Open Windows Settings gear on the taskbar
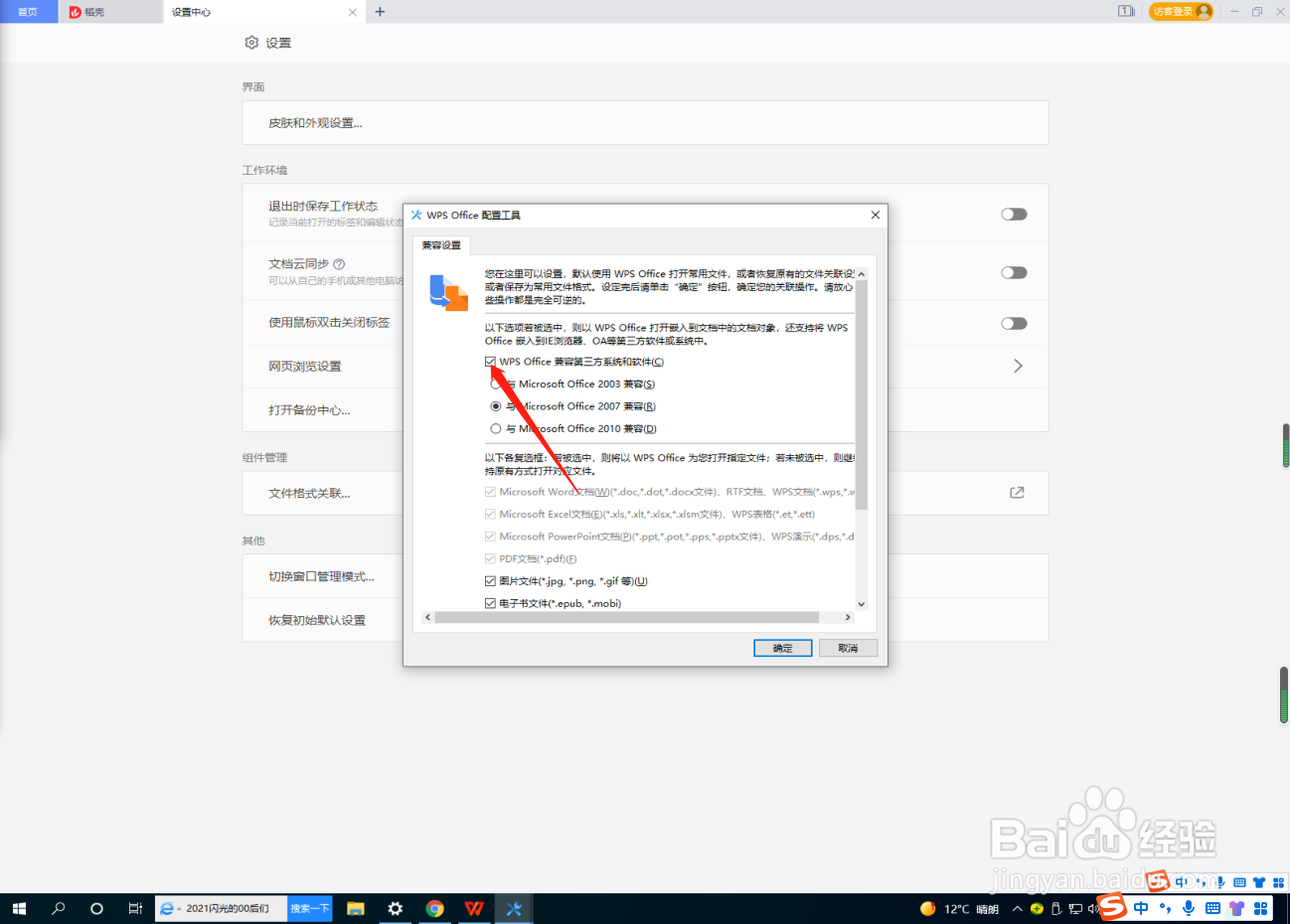This screenshot has height=924, width=1290. point(396,908)
